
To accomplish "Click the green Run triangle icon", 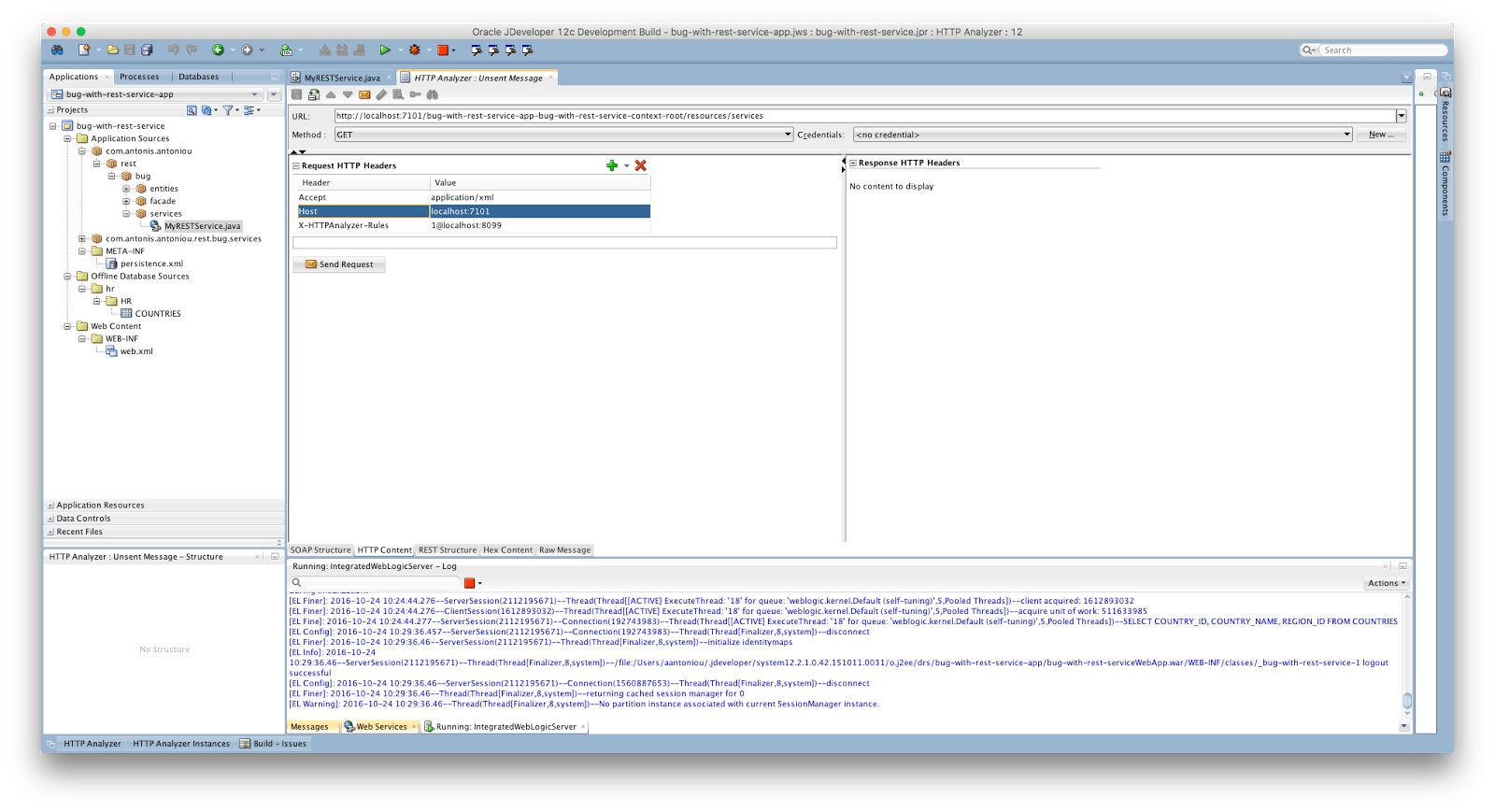I will coord(385,50).
